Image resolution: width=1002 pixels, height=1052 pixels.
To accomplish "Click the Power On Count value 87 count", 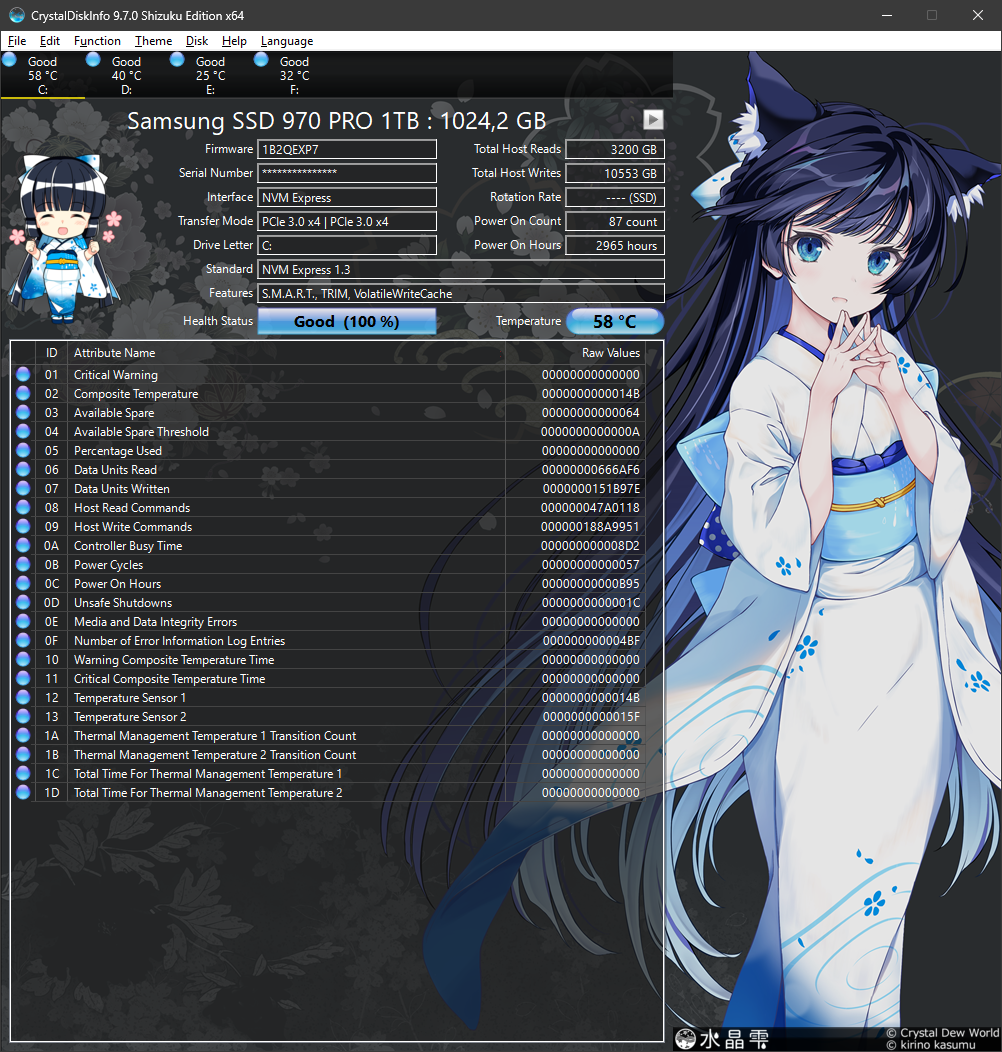I will [615, 221].
